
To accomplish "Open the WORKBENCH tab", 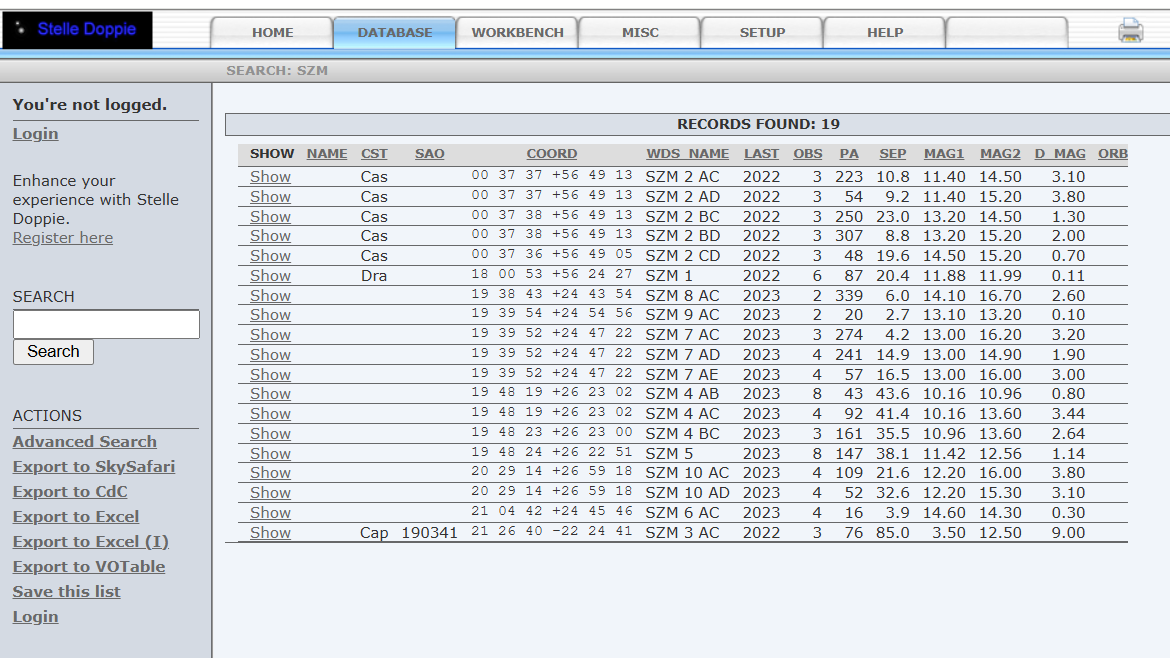I will click(517, 33).
